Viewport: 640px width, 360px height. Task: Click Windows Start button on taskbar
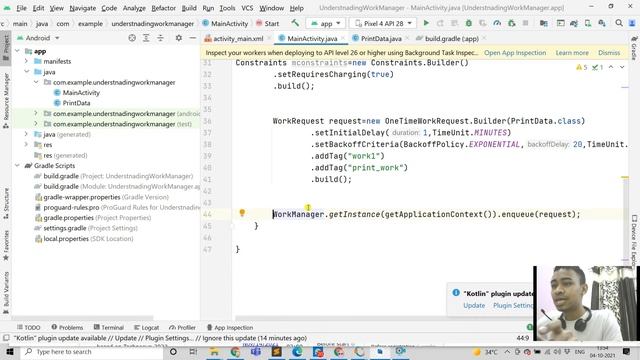click(x=9, y=351)
